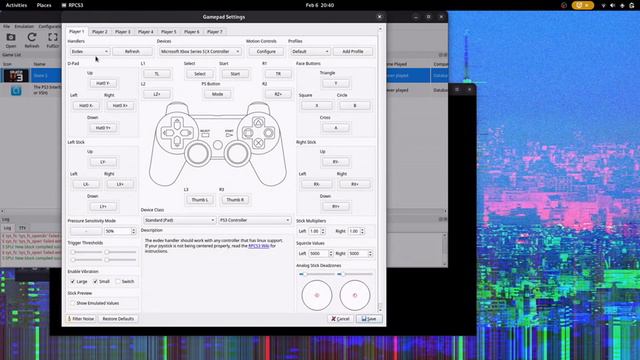Click the Add Profile button
Viewport: 640px width, 360px height.
(x=353, y=51)
